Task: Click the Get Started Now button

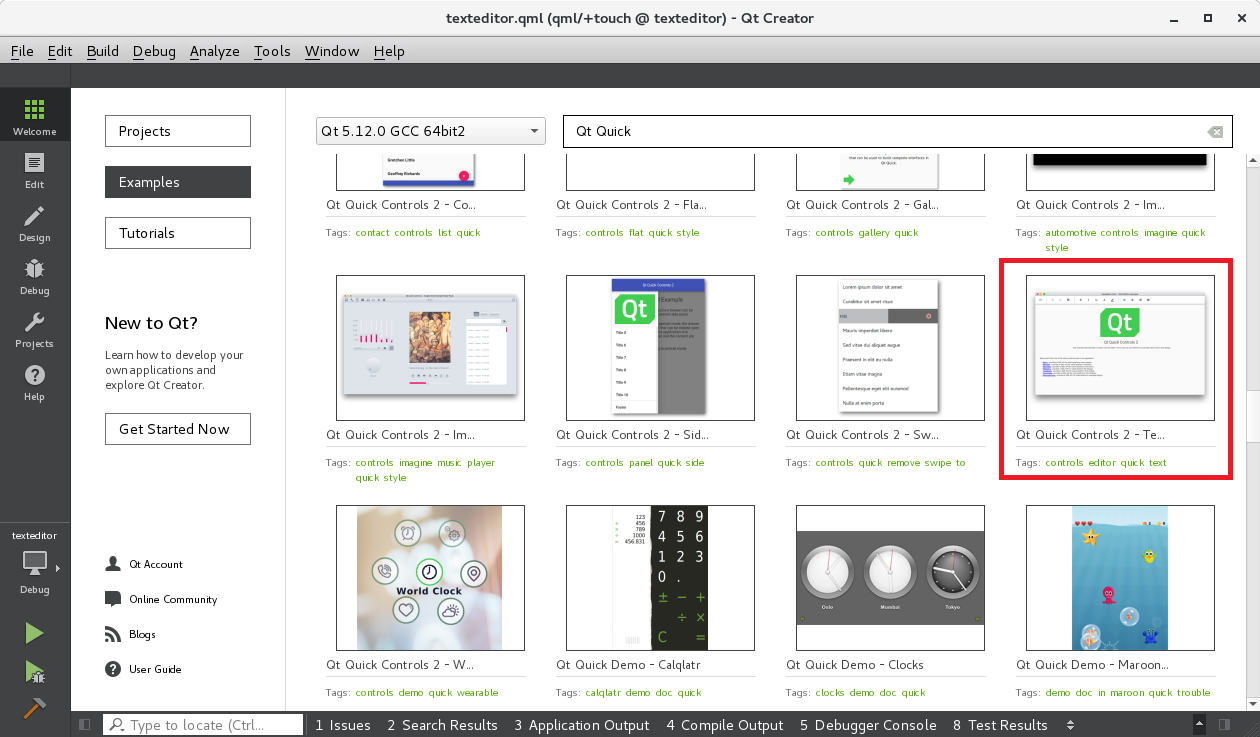Action: [177, 429]
